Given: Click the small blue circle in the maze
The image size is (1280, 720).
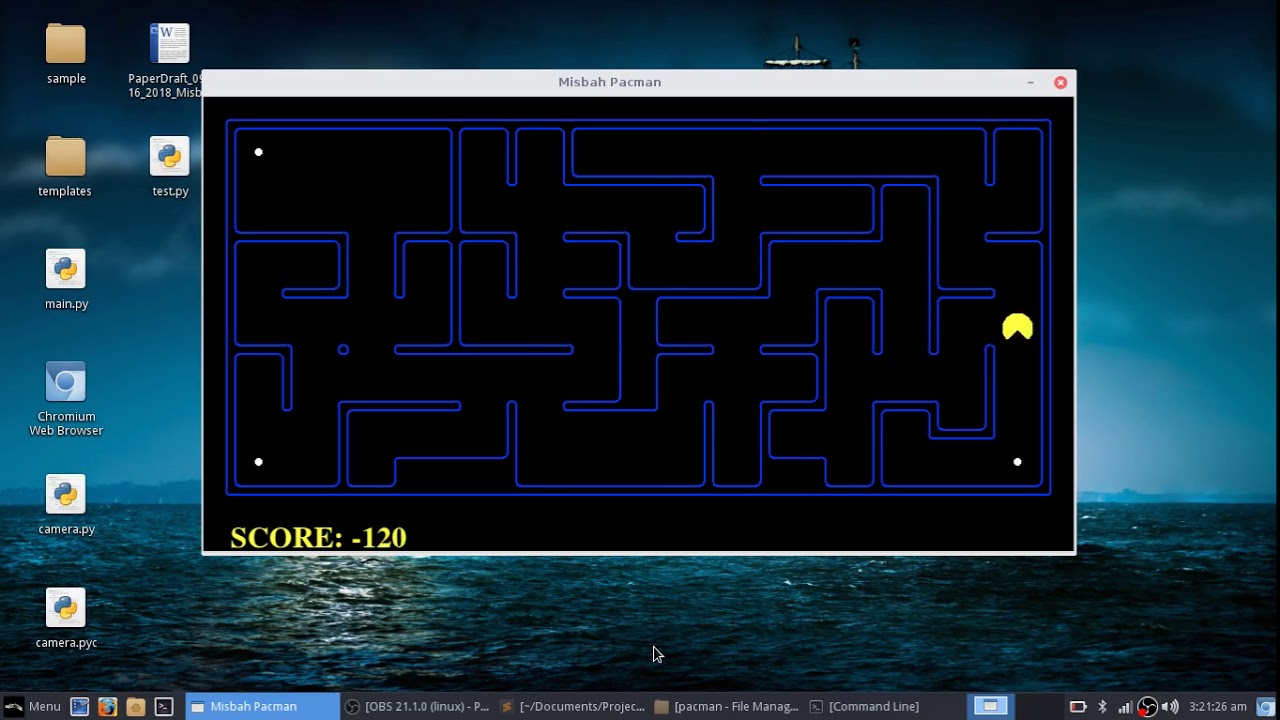Looking at the screenshot, I should tap(344, 349).
